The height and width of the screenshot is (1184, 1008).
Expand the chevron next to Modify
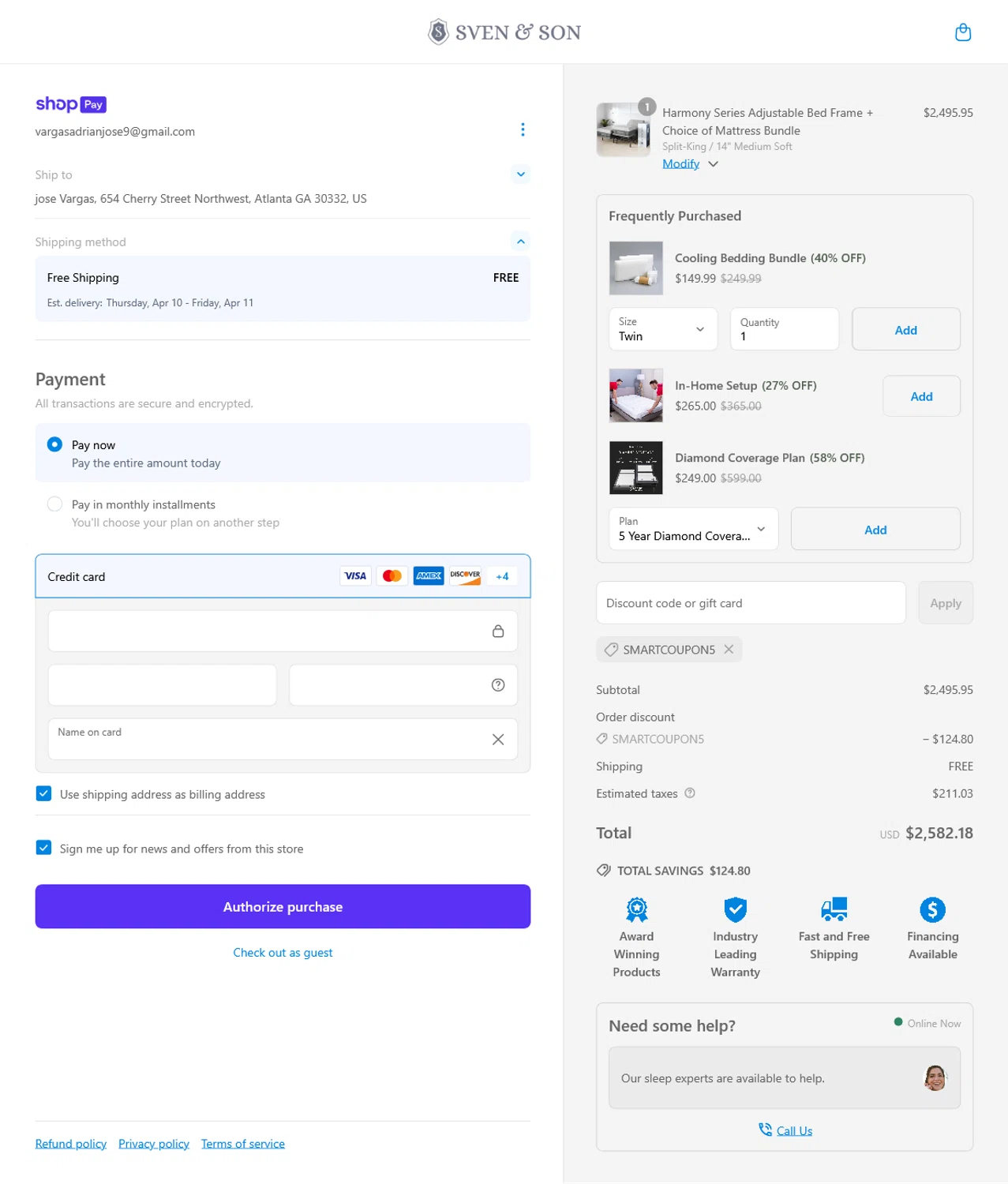714,164
